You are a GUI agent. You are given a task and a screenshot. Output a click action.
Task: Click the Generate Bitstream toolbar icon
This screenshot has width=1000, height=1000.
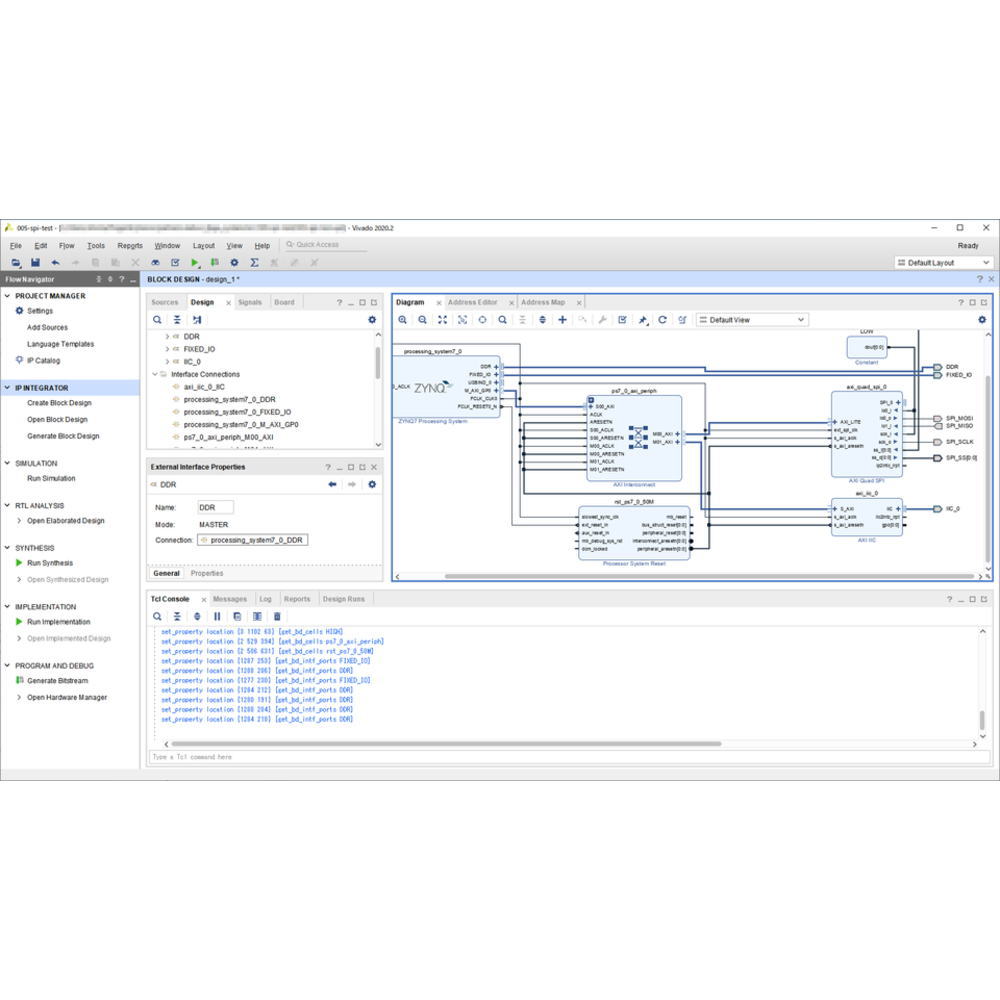(215, 263)
